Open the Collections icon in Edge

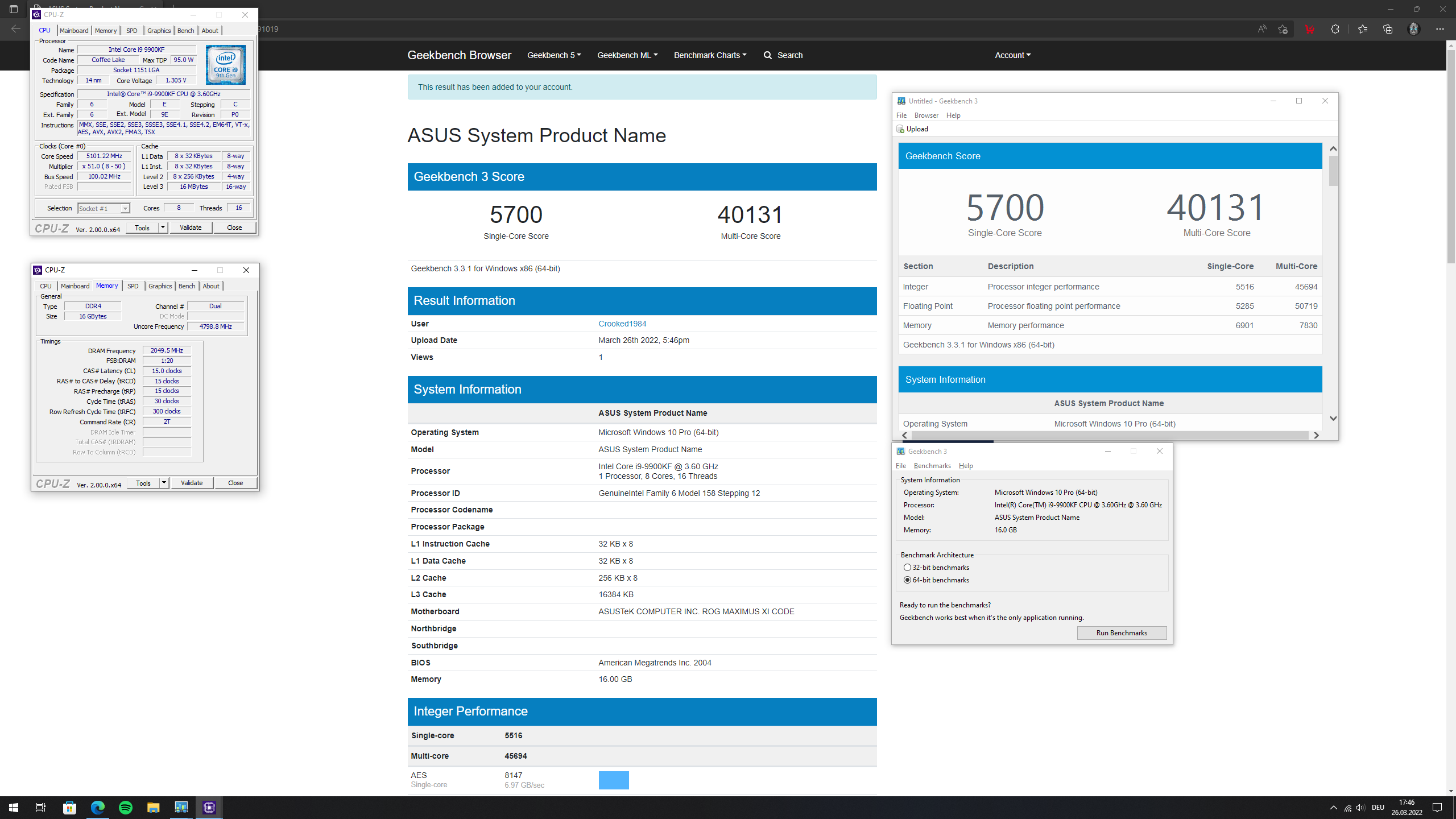pos(1388,29)
